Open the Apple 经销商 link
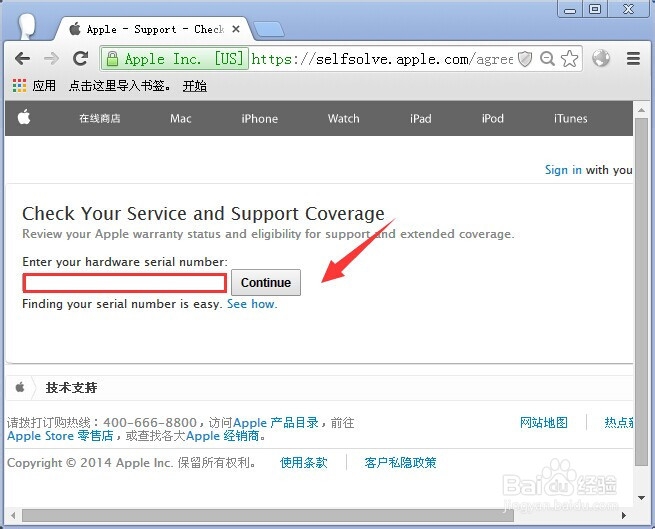 [x=223, y=436]
